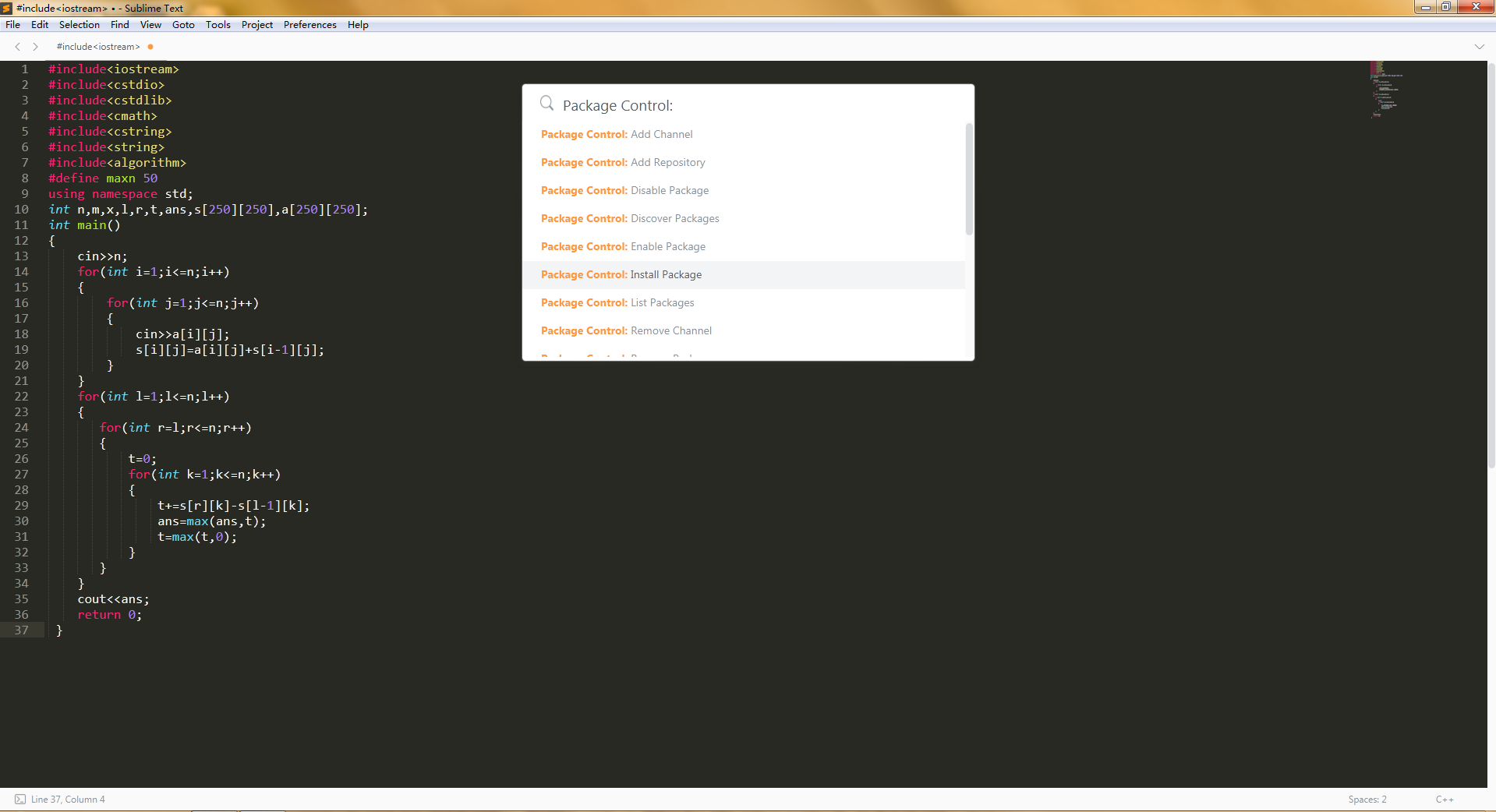Click the Sublime Text app icon in title bar
Image resolution: width=1496 pixels, height=812 pixels.
tap(7, 8)
